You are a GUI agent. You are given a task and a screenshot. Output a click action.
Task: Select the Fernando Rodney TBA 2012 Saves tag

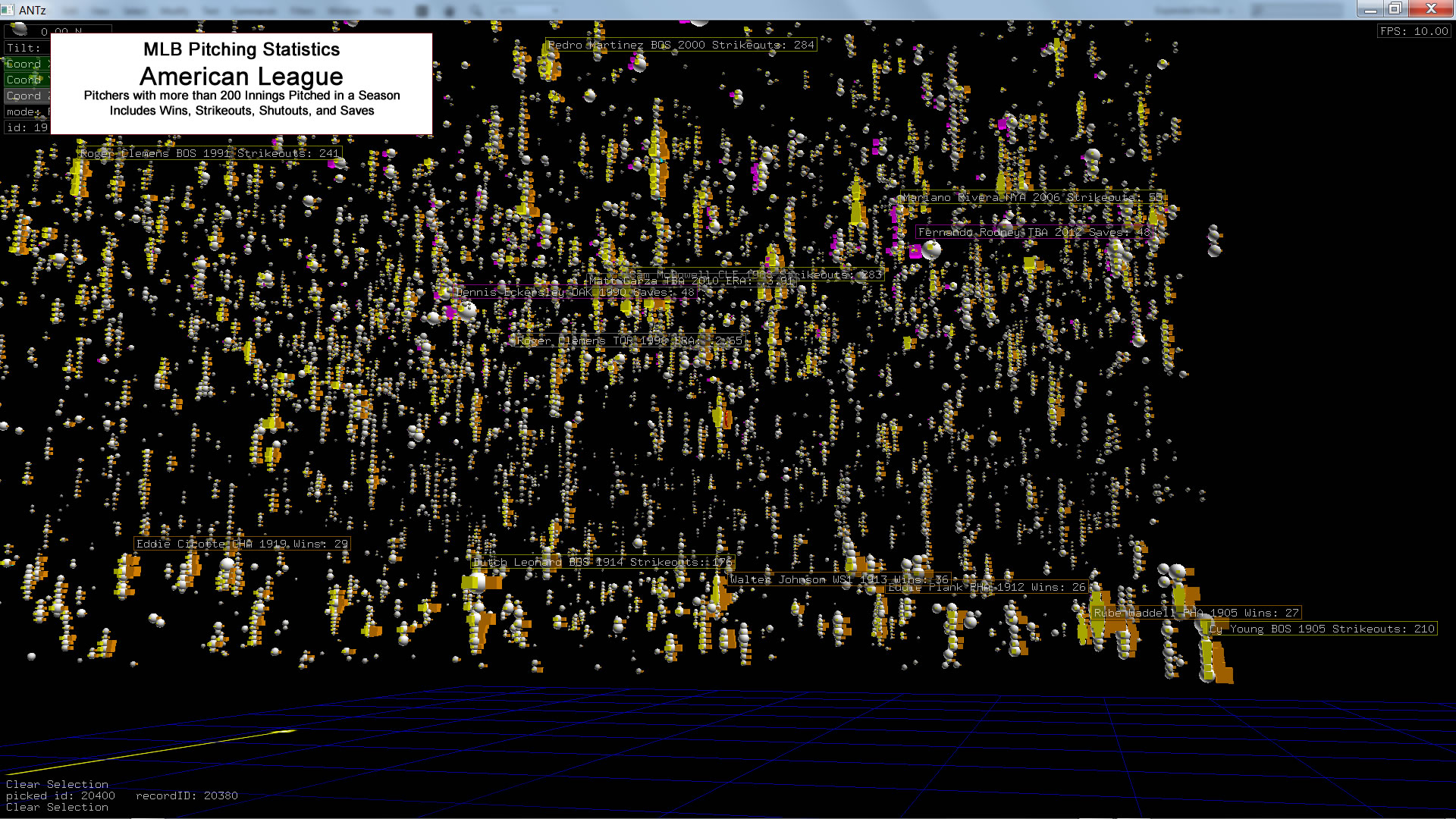click(1034, 233)
